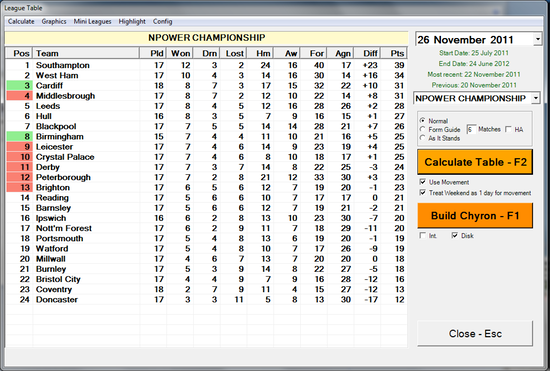Select the Coventry team name

click(54, 289)
